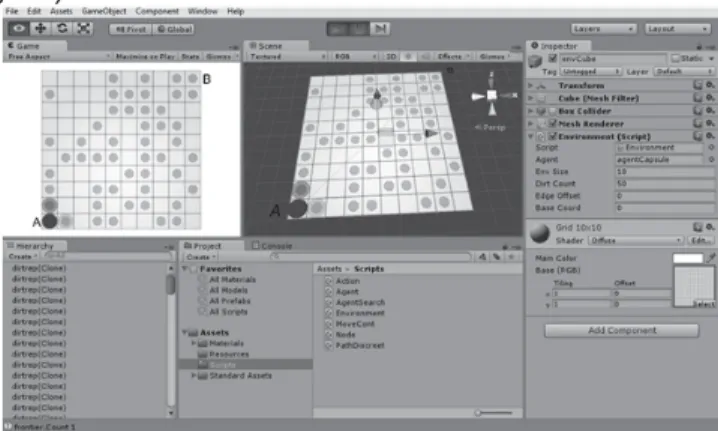Open the Textured draw mode dropdown
The height and width of the screenshot is (431, 718).
[288, 56]
